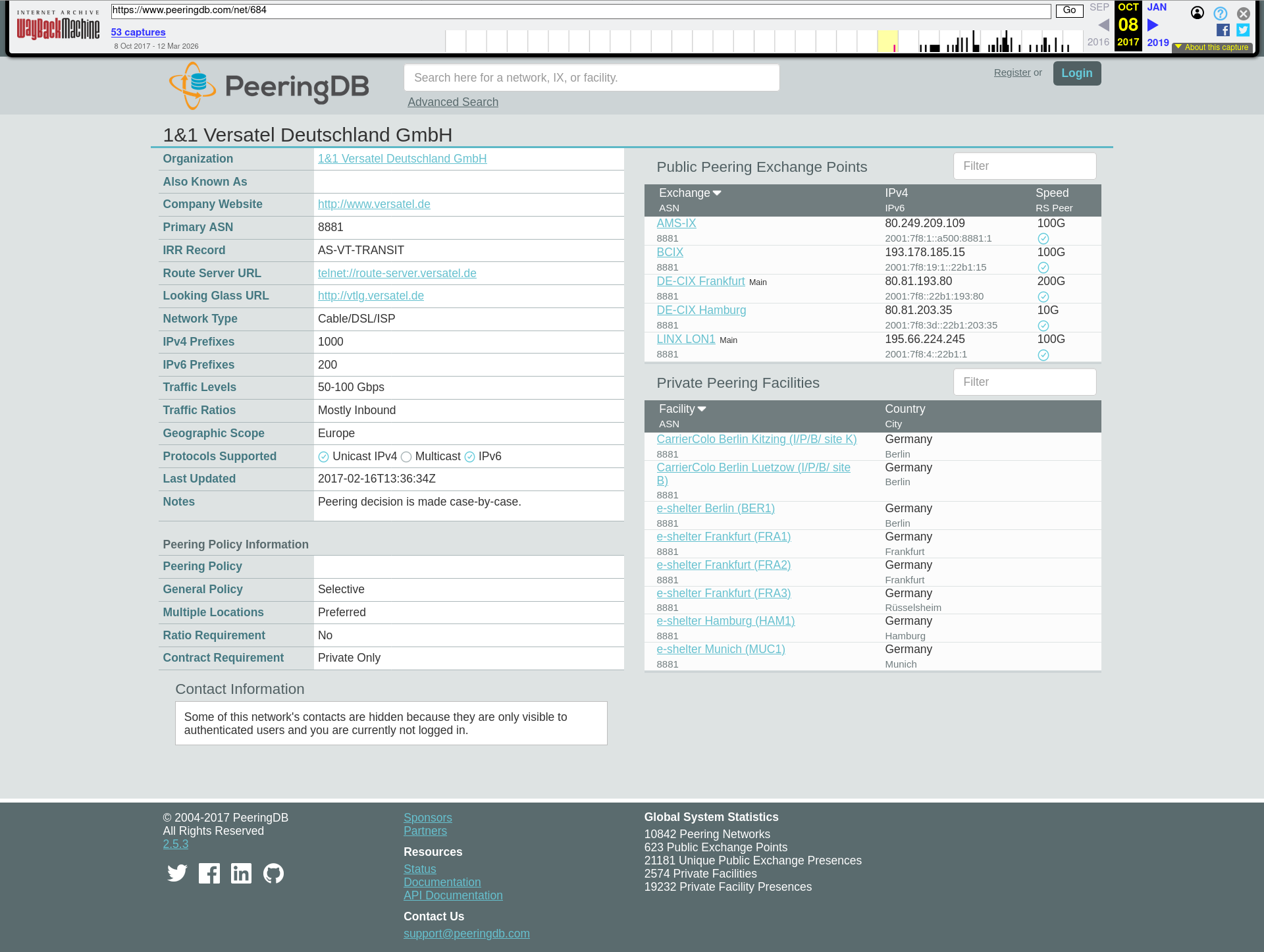Open the DE-CIX Frankfurt exchange page
Viewport: 1264px width, 952px height.
700,281
